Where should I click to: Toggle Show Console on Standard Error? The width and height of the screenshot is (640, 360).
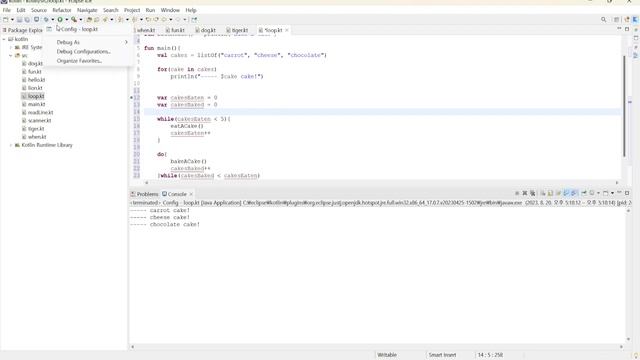point(574,193)
